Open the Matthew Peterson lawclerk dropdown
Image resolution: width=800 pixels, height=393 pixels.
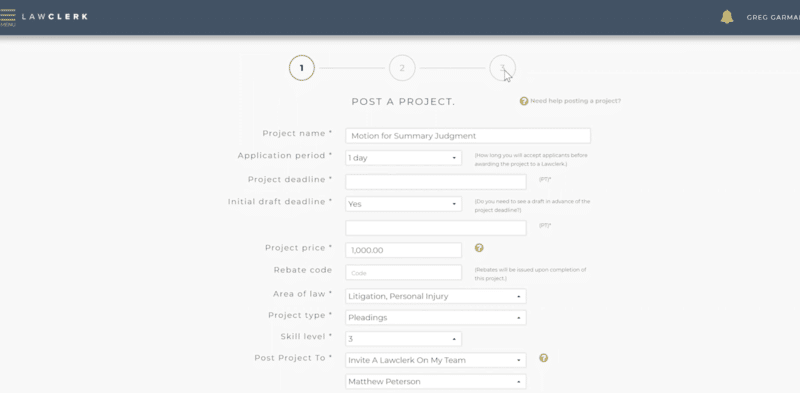[436, 381]
